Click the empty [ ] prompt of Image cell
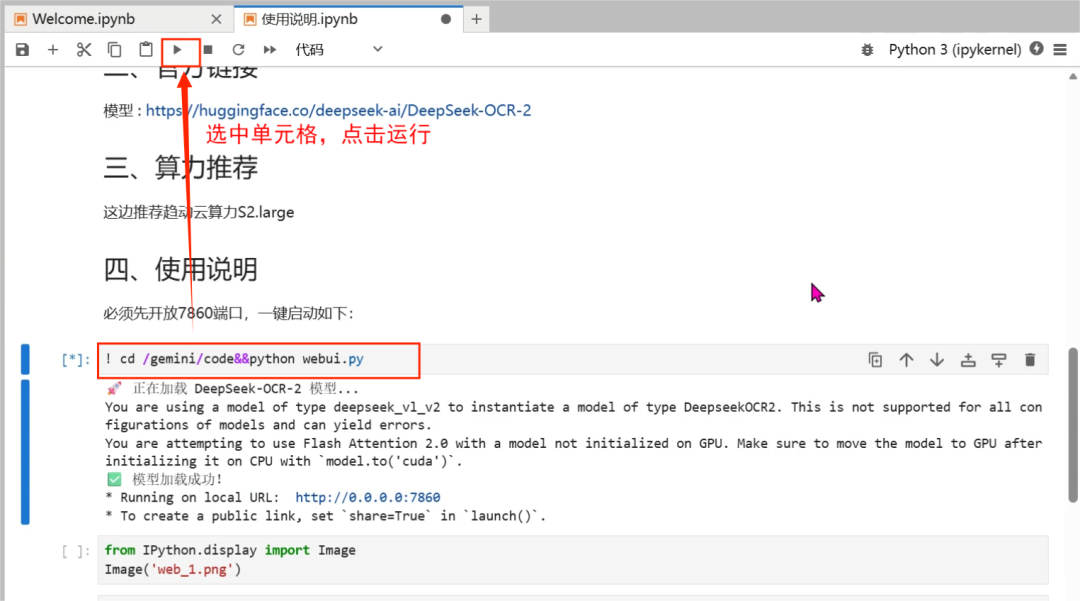Viewport: 1080px width, 601px height. [75, 551]
